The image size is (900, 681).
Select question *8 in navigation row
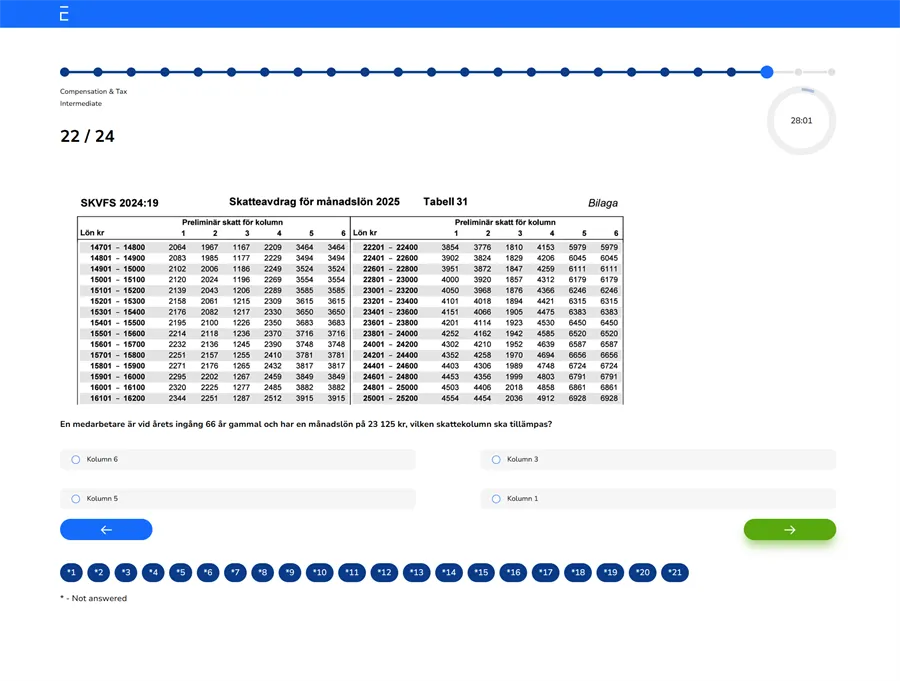tap(263, 573)
